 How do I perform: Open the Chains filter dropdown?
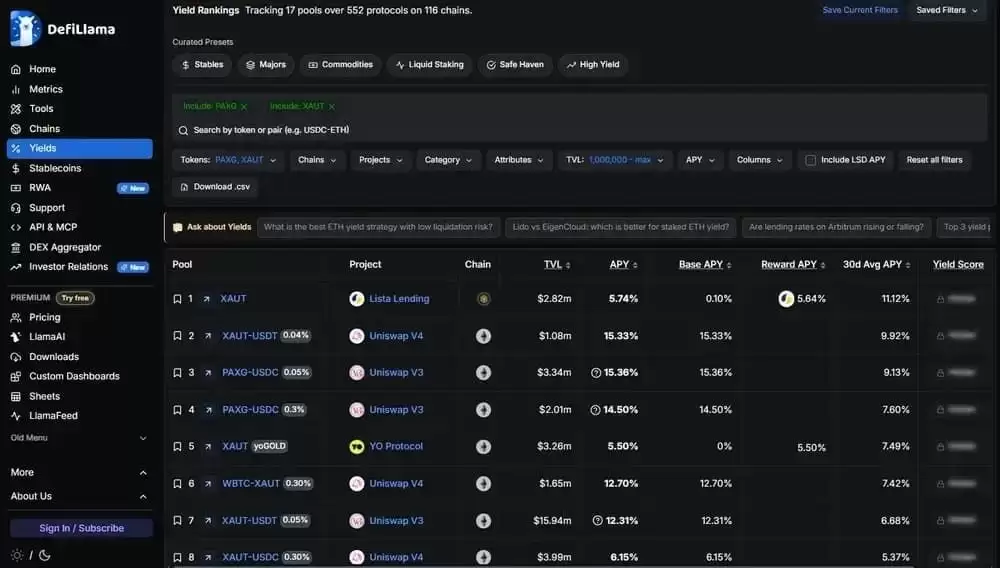[x=317, y=160]
